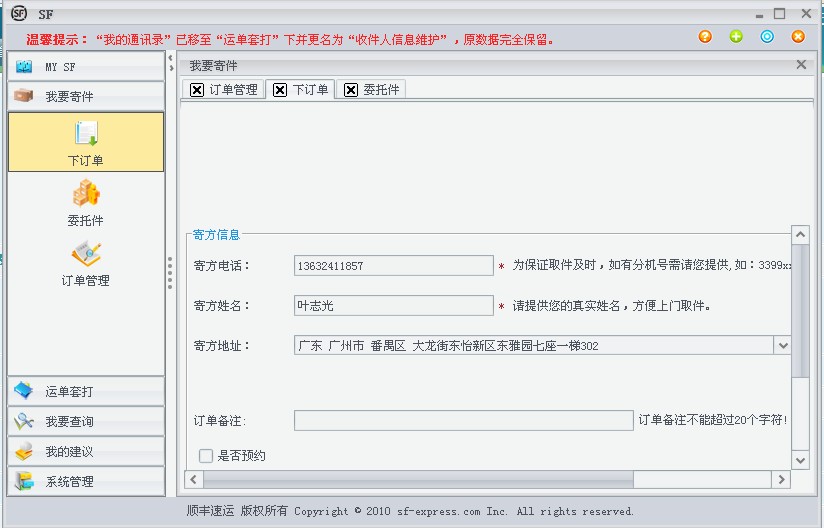Open 订单管理 icon in left panel

click(85, 254)
